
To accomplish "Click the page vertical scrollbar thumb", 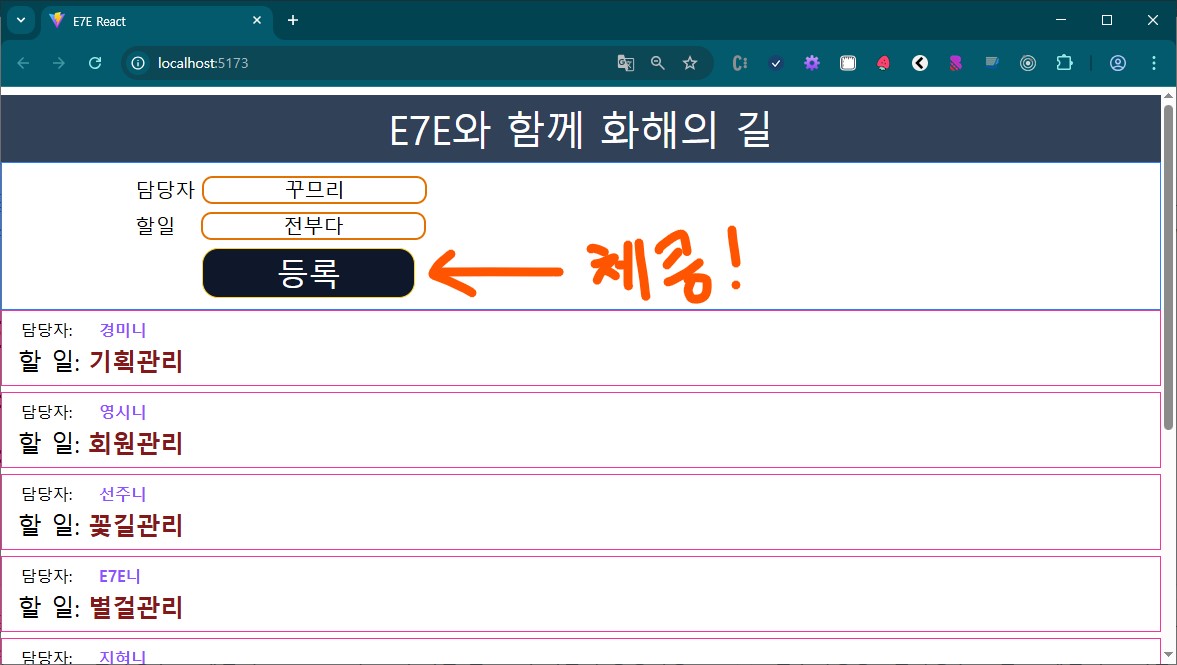I will point(1168,266).
